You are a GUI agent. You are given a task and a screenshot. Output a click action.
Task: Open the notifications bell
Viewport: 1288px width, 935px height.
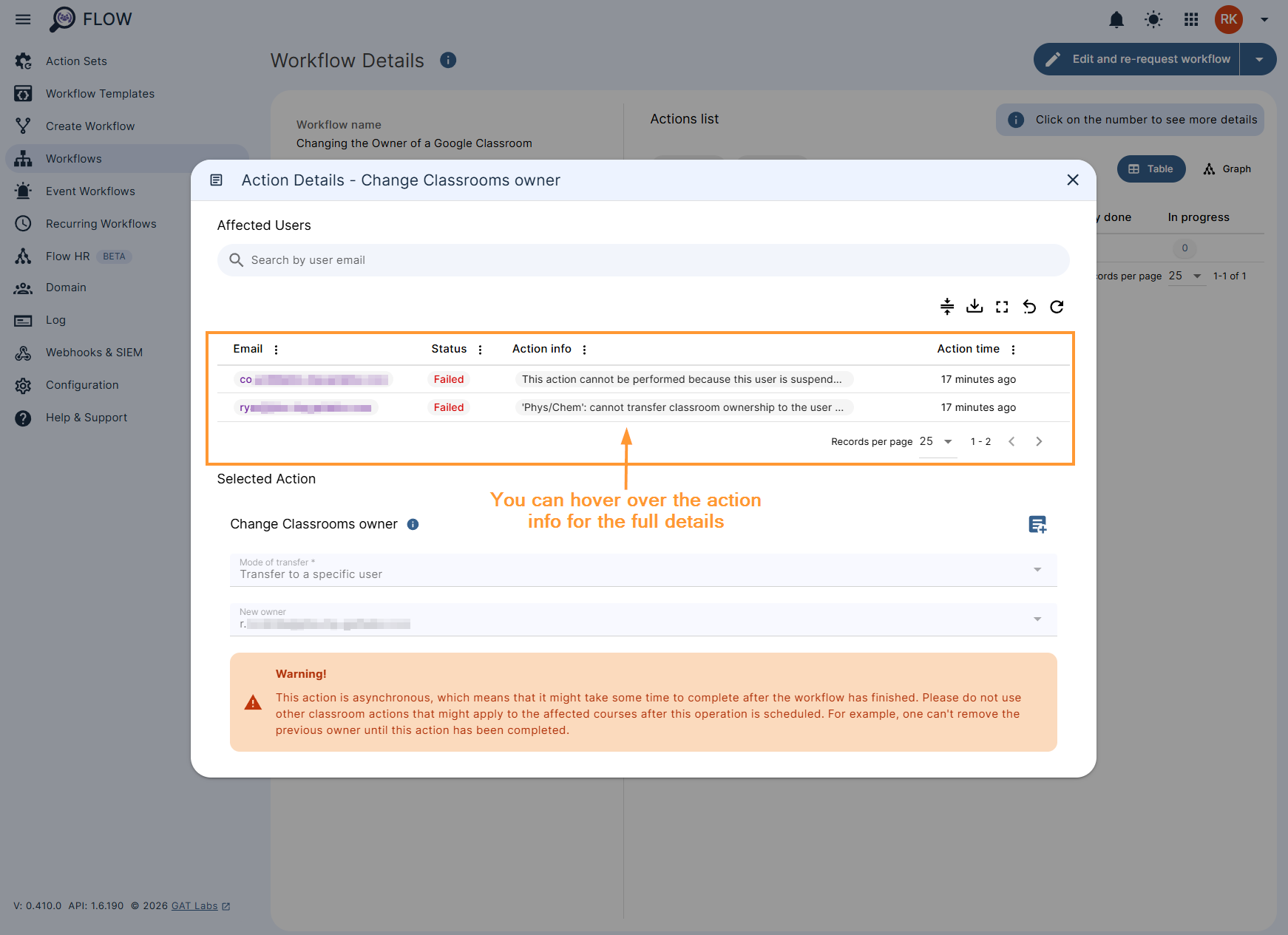coord(1116,20)
